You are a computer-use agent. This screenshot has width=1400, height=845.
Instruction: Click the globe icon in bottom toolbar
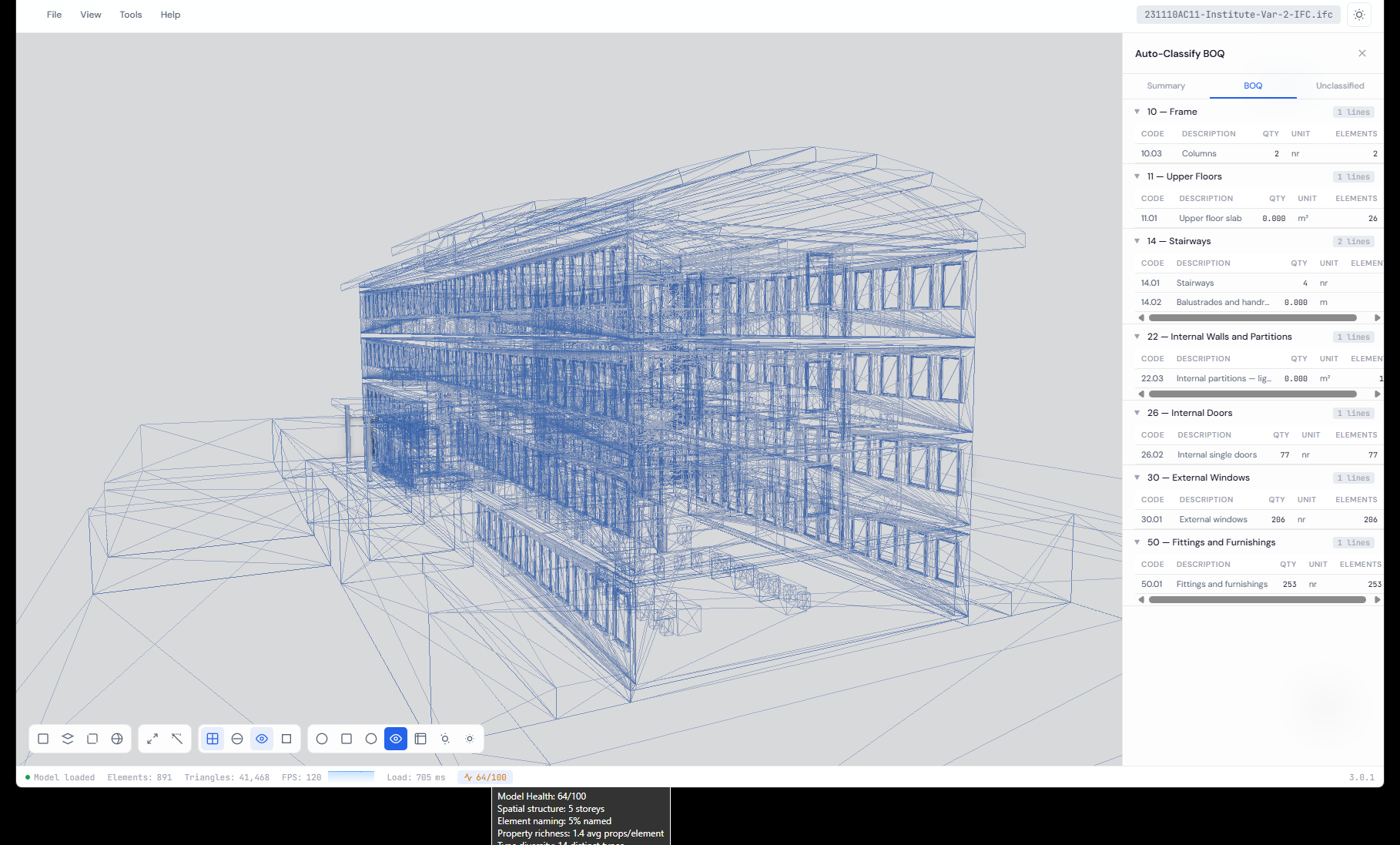click(x=117, y=739)
